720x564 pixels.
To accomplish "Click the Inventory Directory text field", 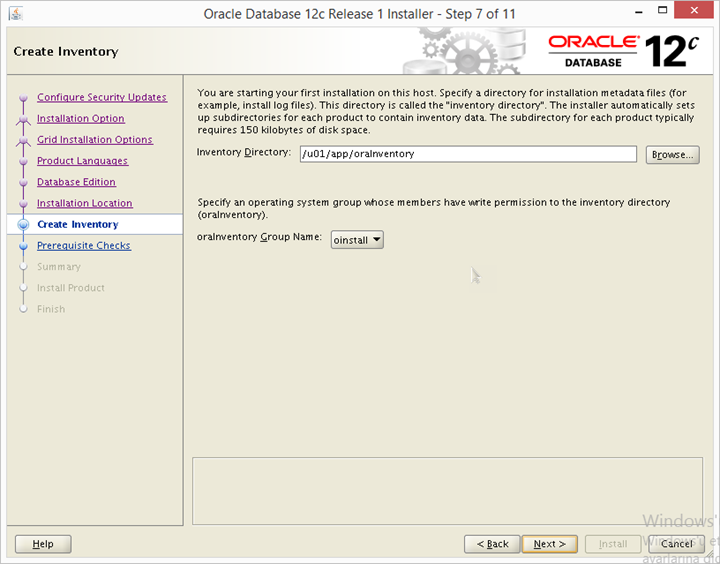I will pos(468,154).
